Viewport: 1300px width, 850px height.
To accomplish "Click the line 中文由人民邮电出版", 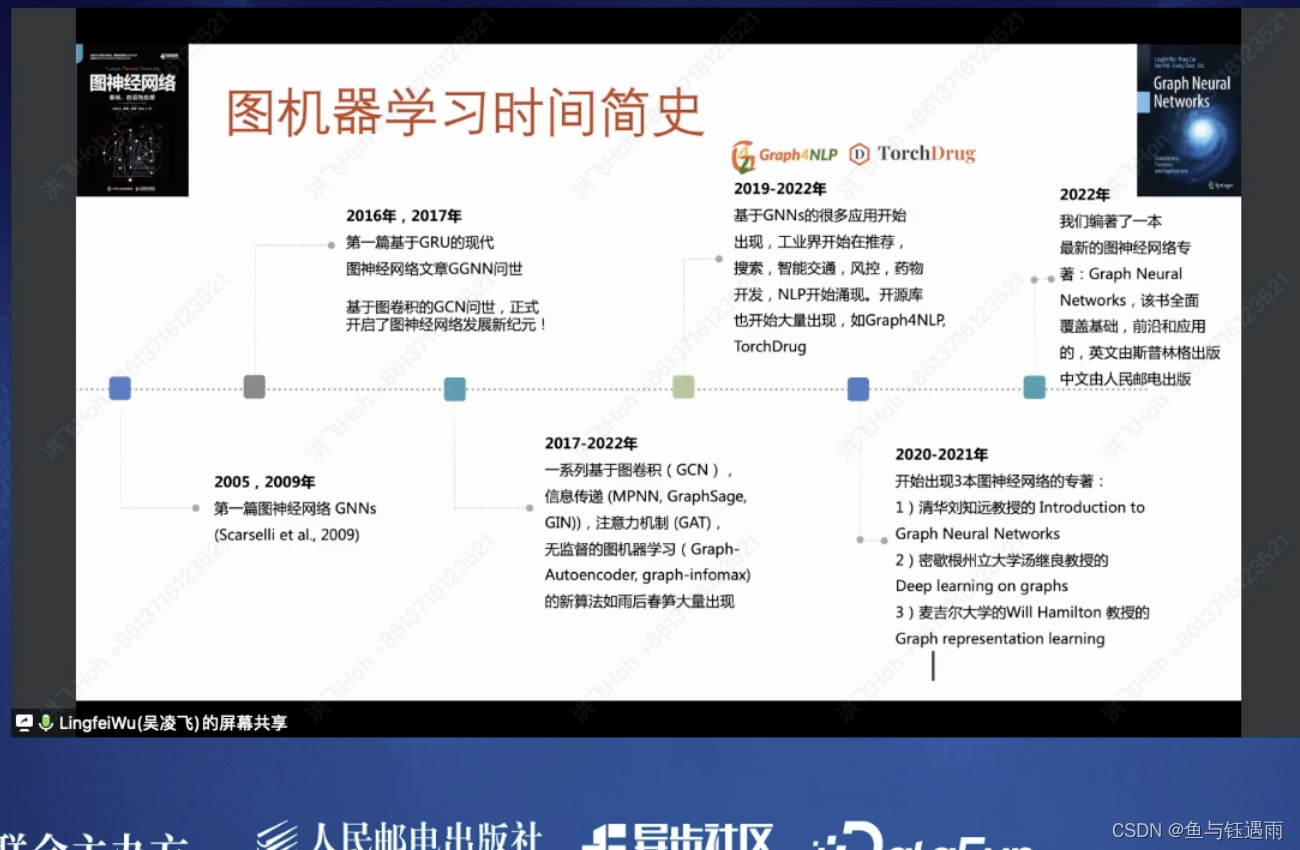I will pyautogui.click(x=1126, y=378).
